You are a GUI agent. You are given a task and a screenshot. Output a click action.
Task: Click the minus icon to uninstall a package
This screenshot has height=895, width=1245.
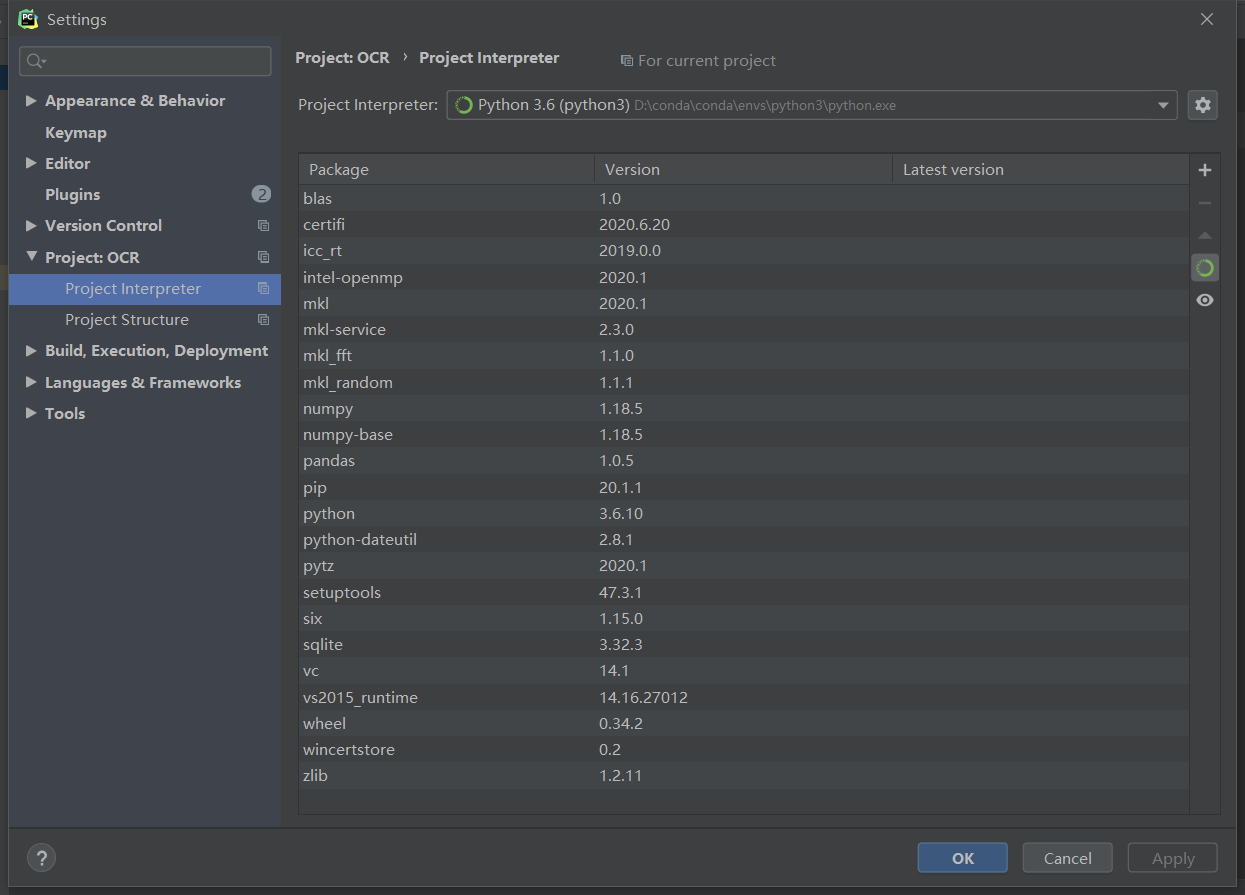(x=1205, y=203)
